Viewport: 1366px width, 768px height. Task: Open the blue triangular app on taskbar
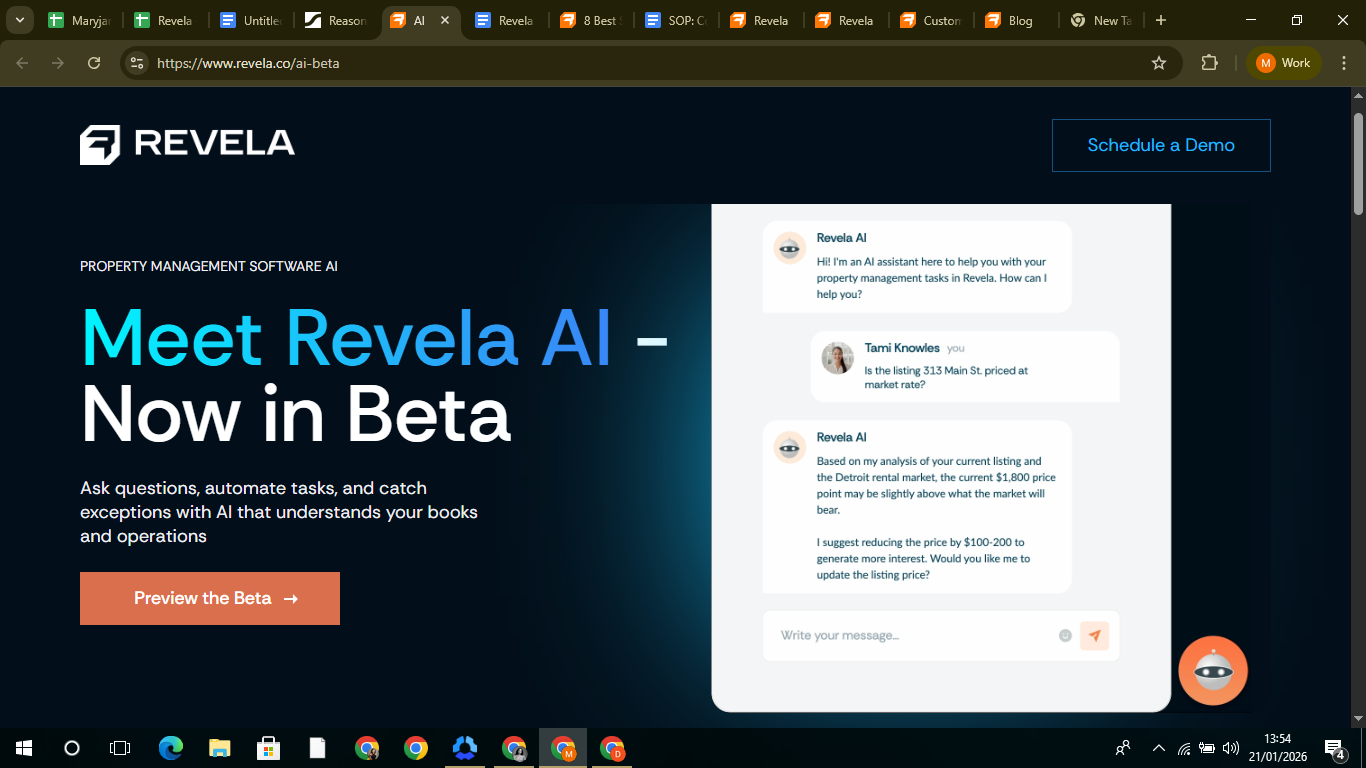pyautogui.click(x=465, y=748)
